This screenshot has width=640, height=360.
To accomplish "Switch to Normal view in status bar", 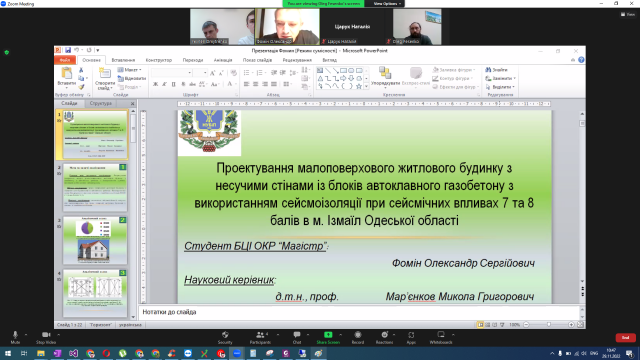I will coord(480,324).
